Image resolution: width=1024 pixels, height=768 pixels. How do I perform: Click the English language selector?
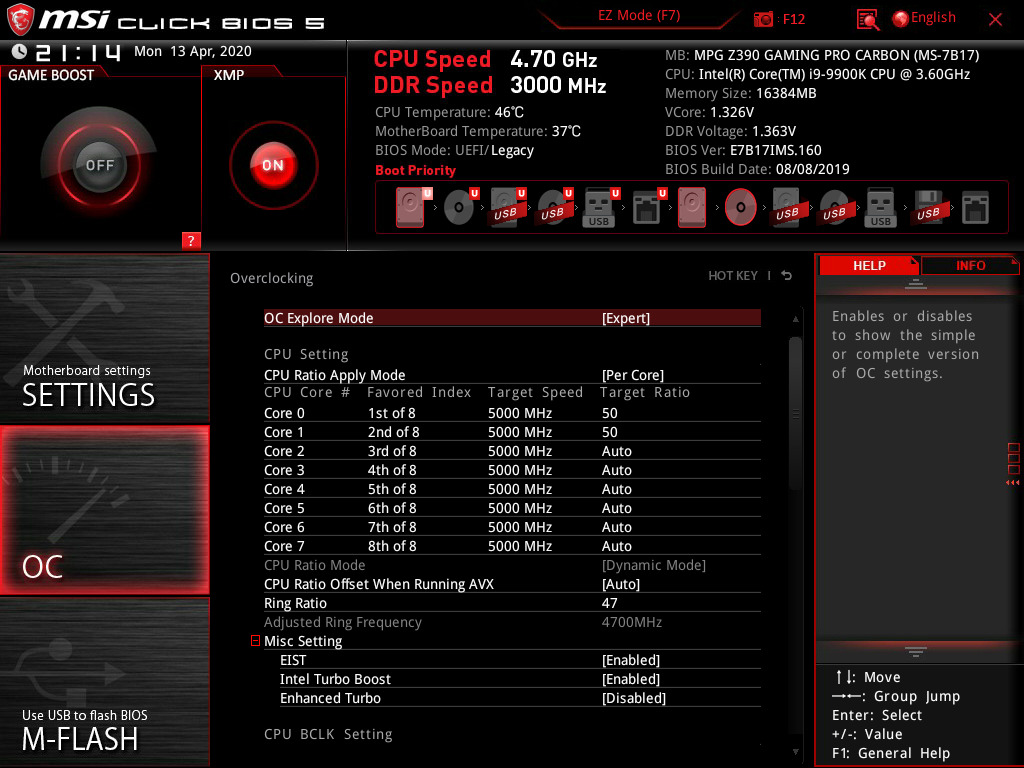click(x=924, y=17)
